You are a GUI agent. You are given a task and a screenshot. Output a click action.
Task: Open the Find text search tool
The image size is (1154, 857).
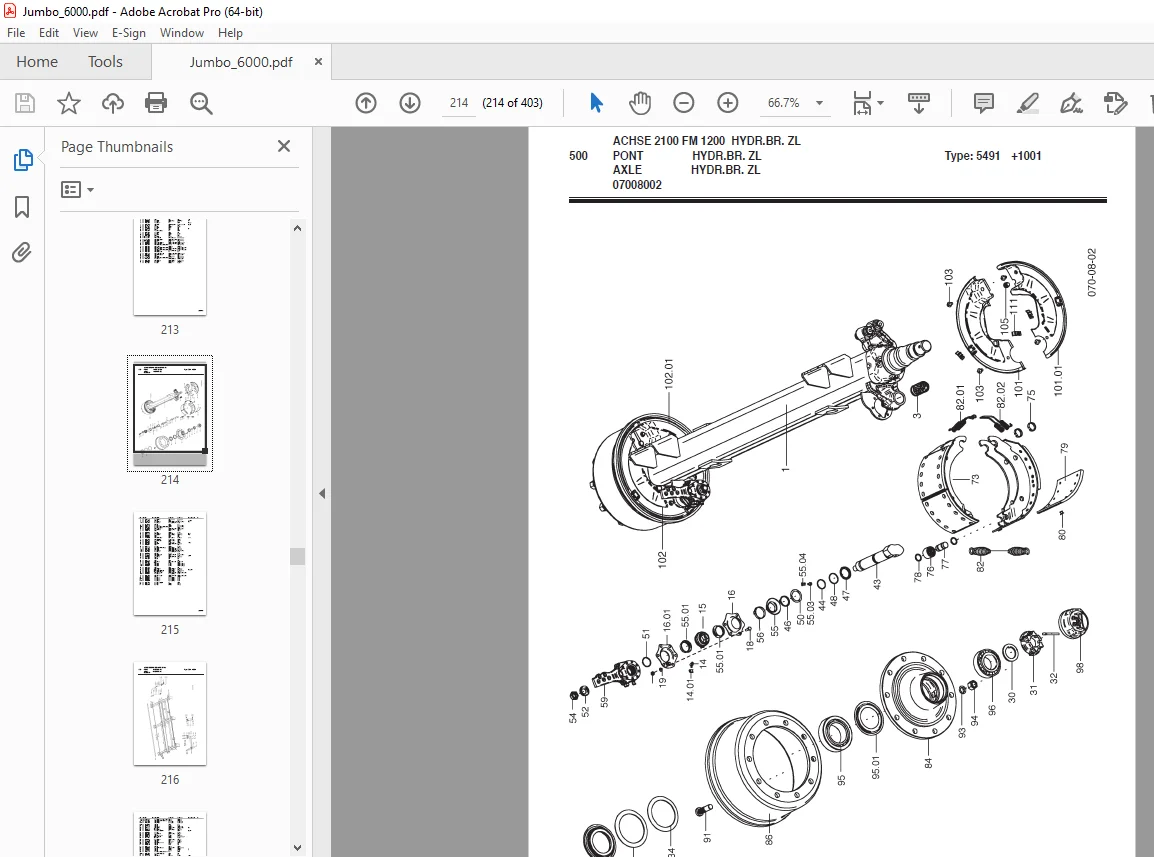pyautogui.click(x=201, y=103)
